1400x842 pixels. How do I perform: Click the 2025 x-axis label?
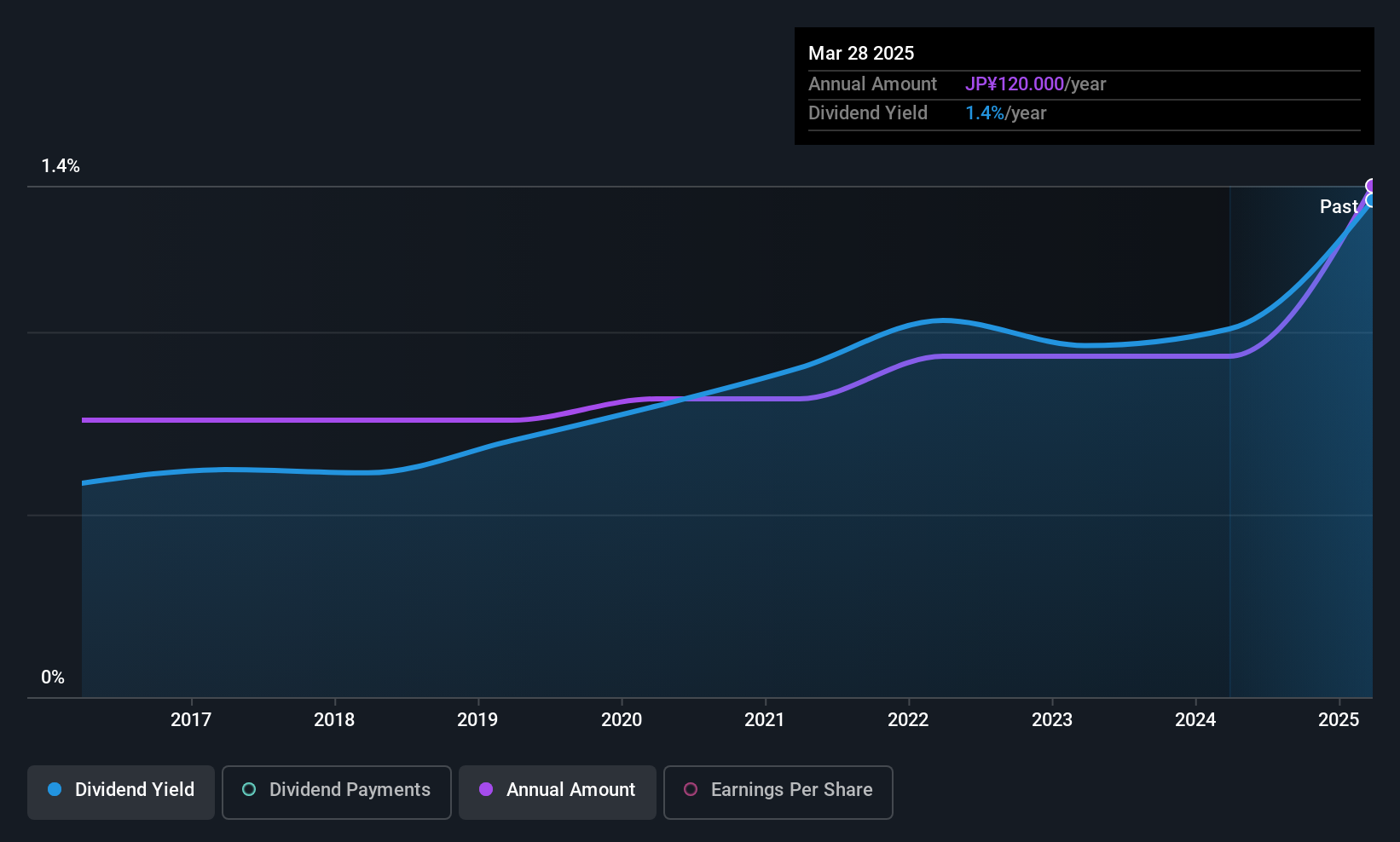tap(1339, 720)
